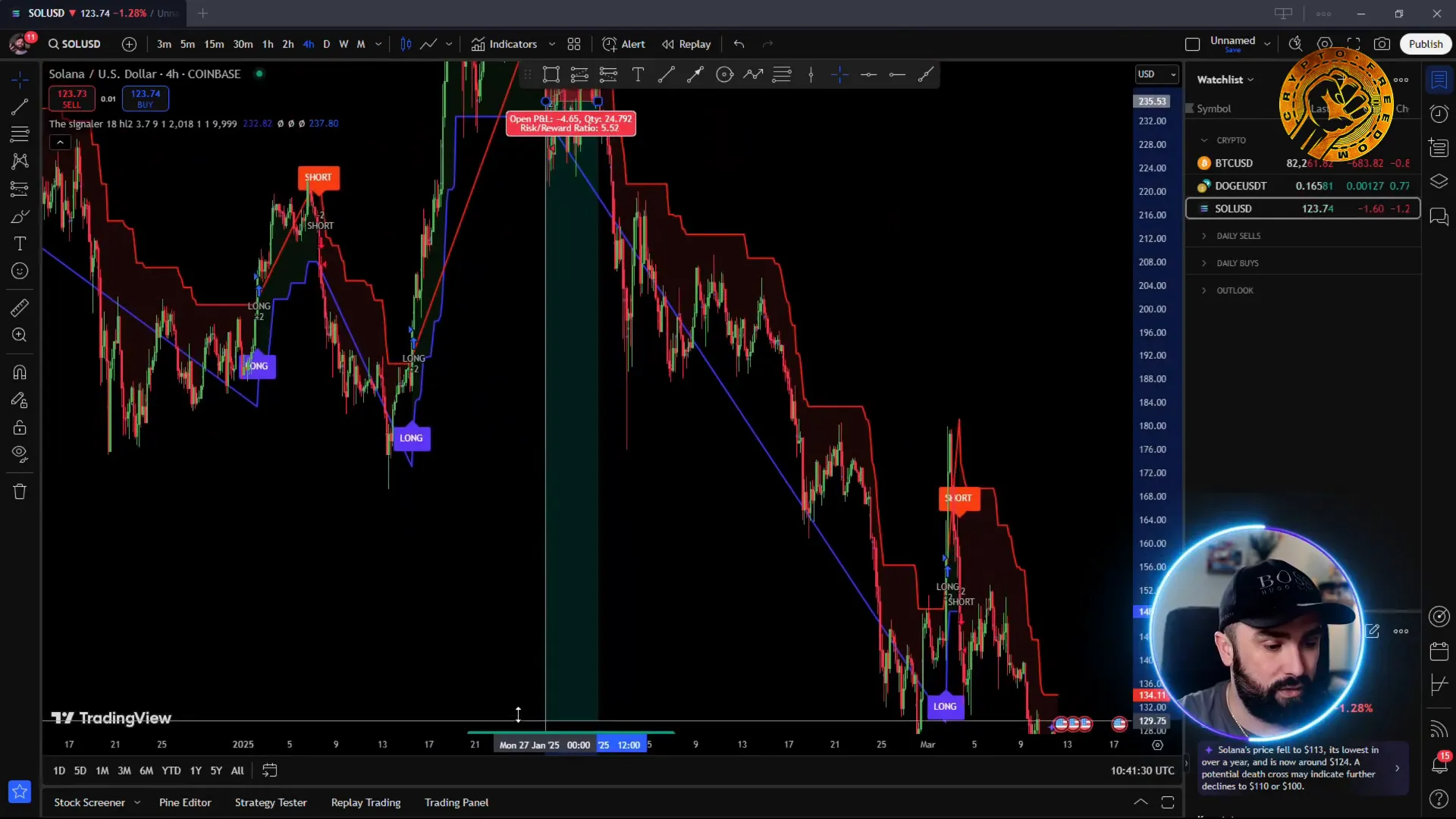Image resolution: width=1456 pixels, height=819 pixels.
Task: Select the trend line drawing tool
Action: pos(20,107)
